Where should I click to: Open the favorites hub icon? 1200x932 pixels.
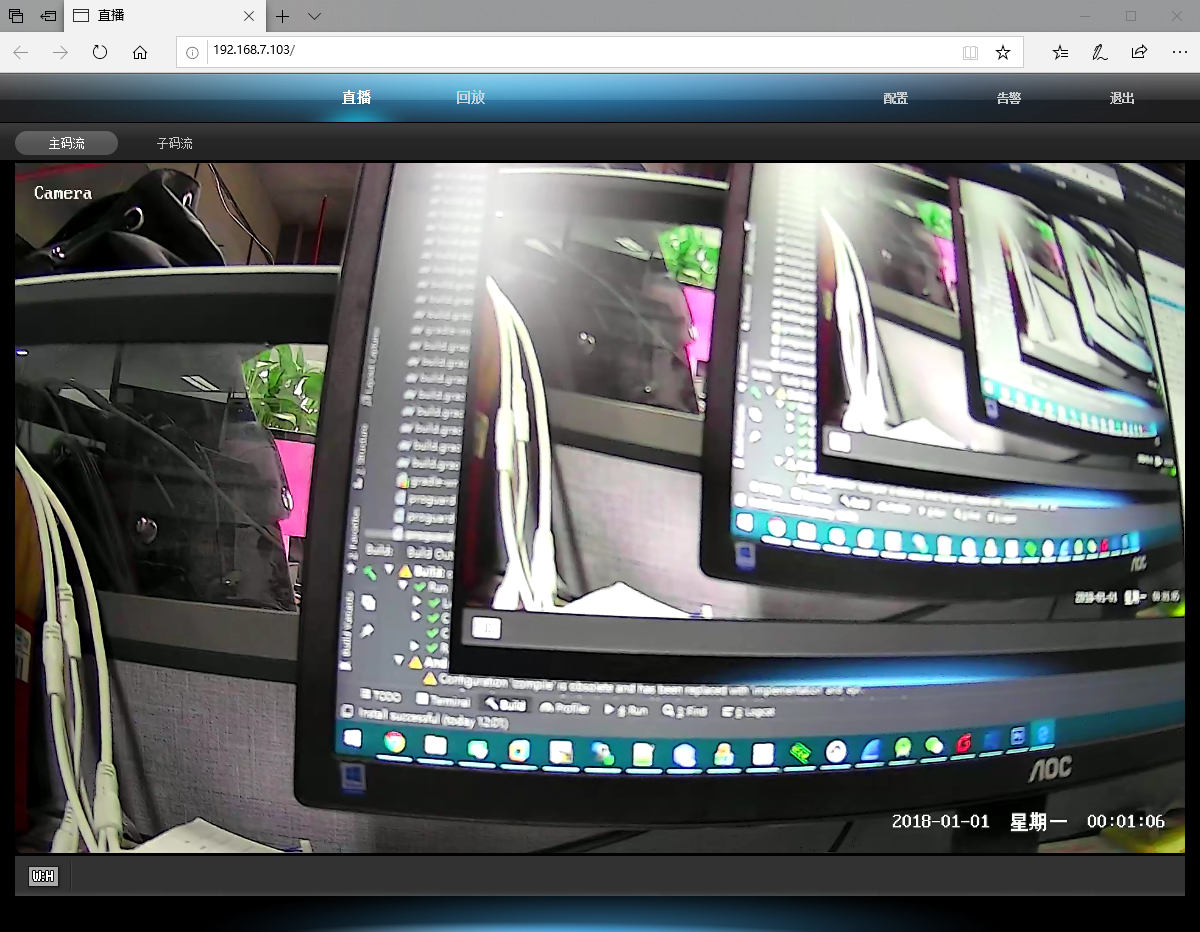coord(1061,52)
